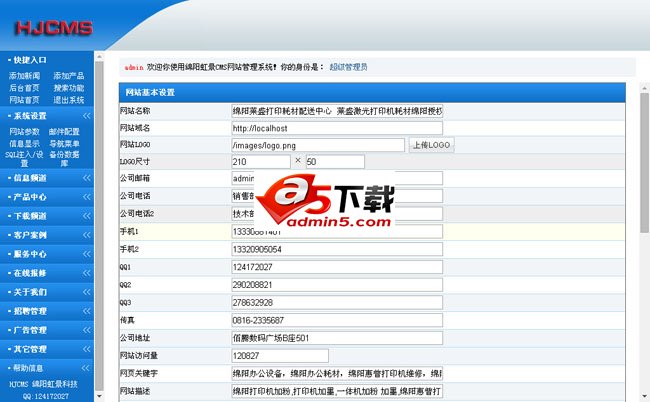
Task: Open 网站参数 under system settings
Action: [24, 132]
